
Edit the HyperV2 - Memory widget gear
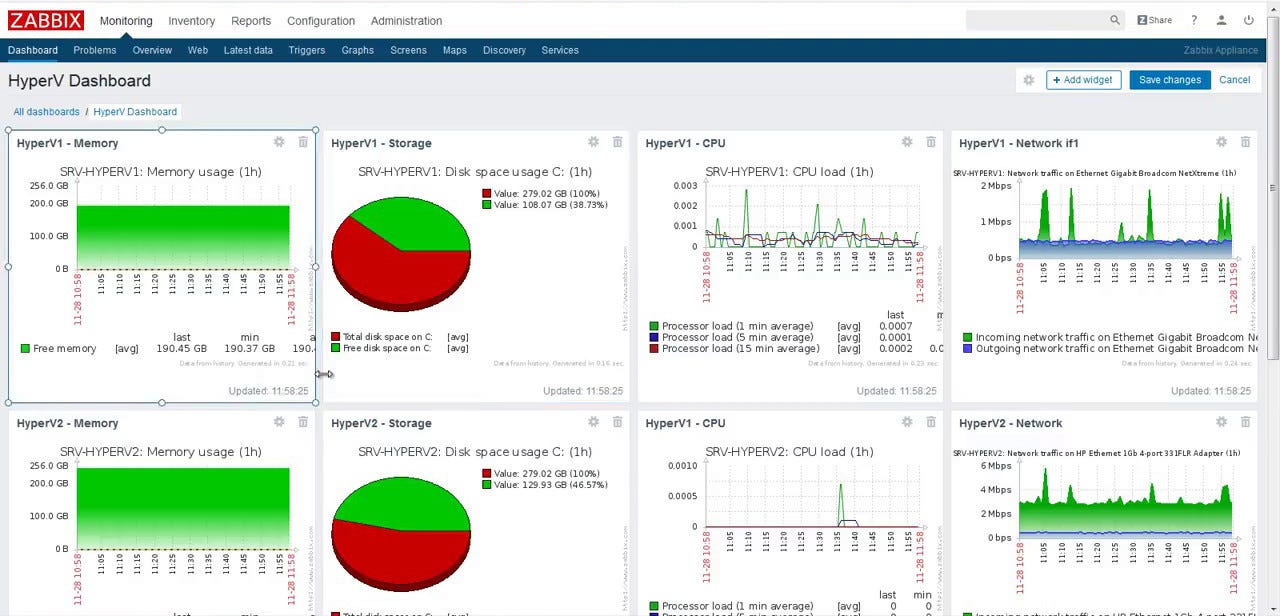point(279,422)
